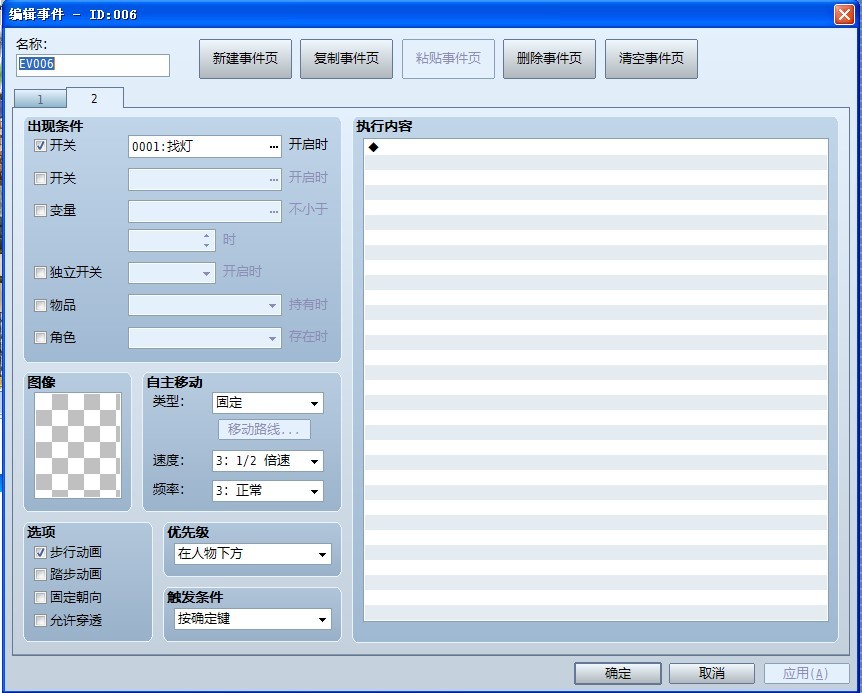Check the 允许穿透 option
Image resolution: width=862 pixels, height=693 pixels.
point(40,620)
